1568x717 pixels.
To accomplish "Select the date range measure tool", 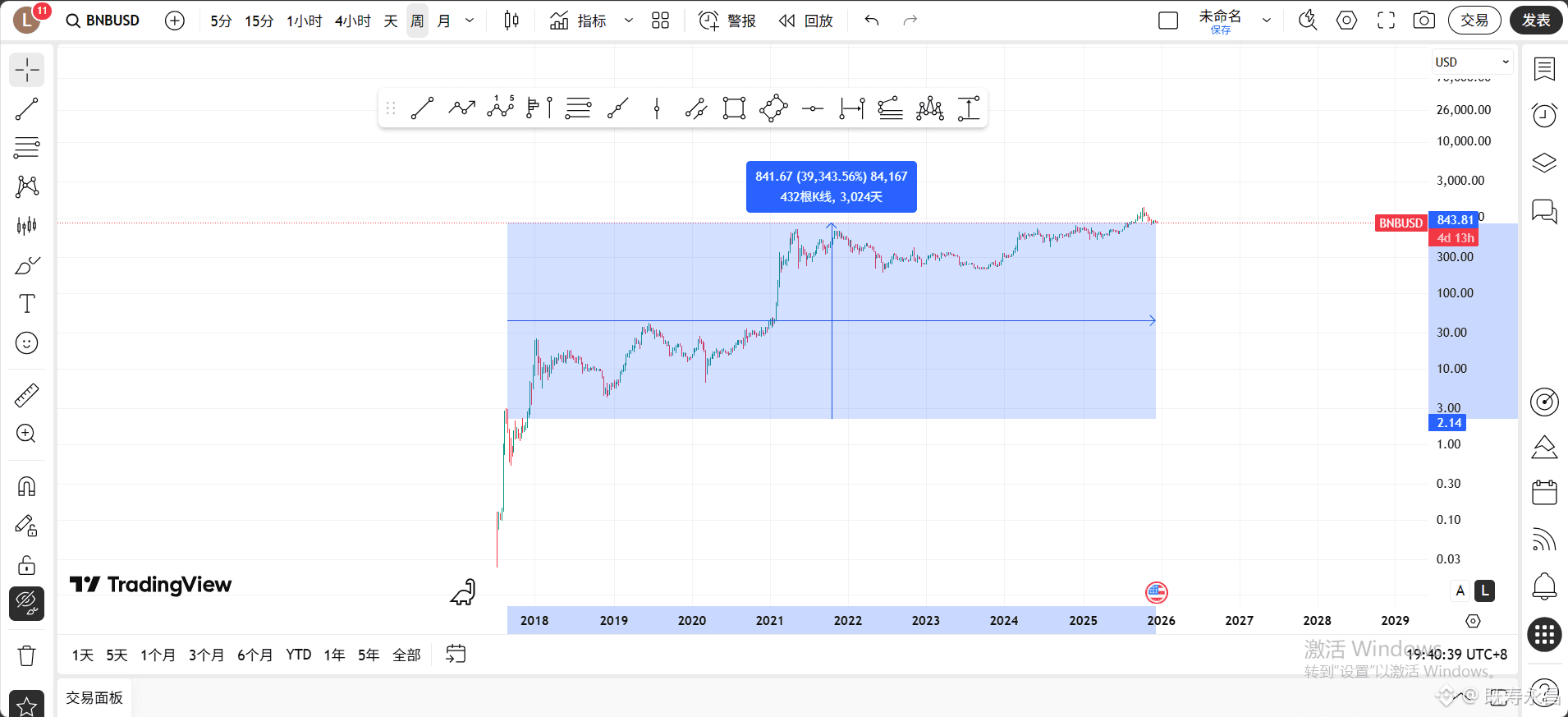I will coord(851,108).
